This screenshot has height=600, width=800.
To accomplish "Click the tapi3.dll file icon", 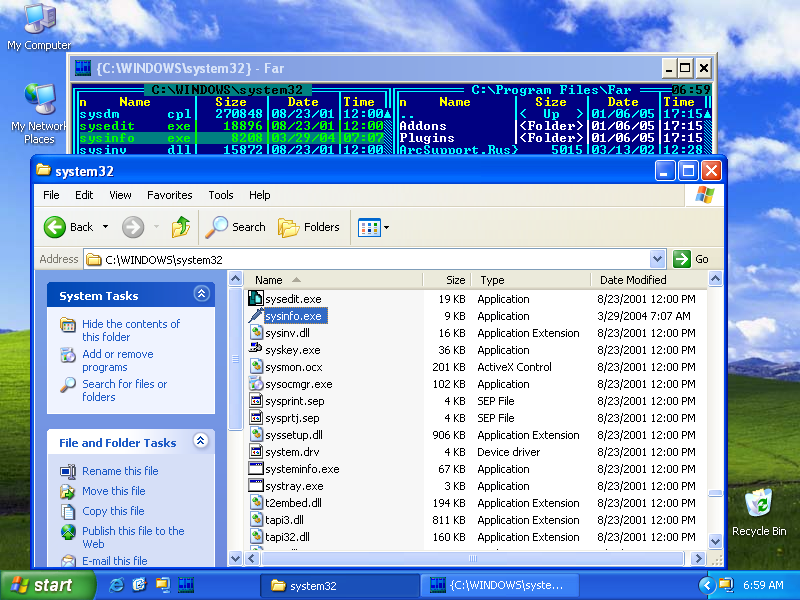I will [x=256, y=519].
